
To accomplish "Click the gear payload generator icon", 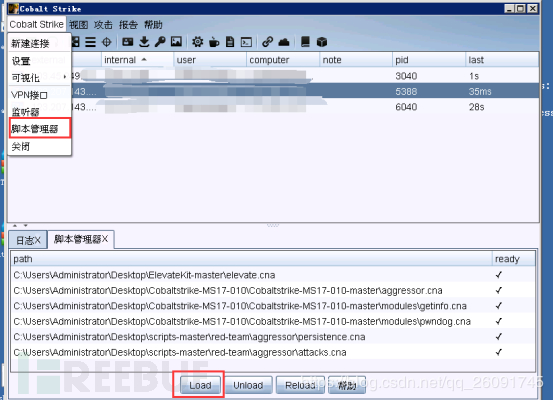I will [x=197, y=42].
